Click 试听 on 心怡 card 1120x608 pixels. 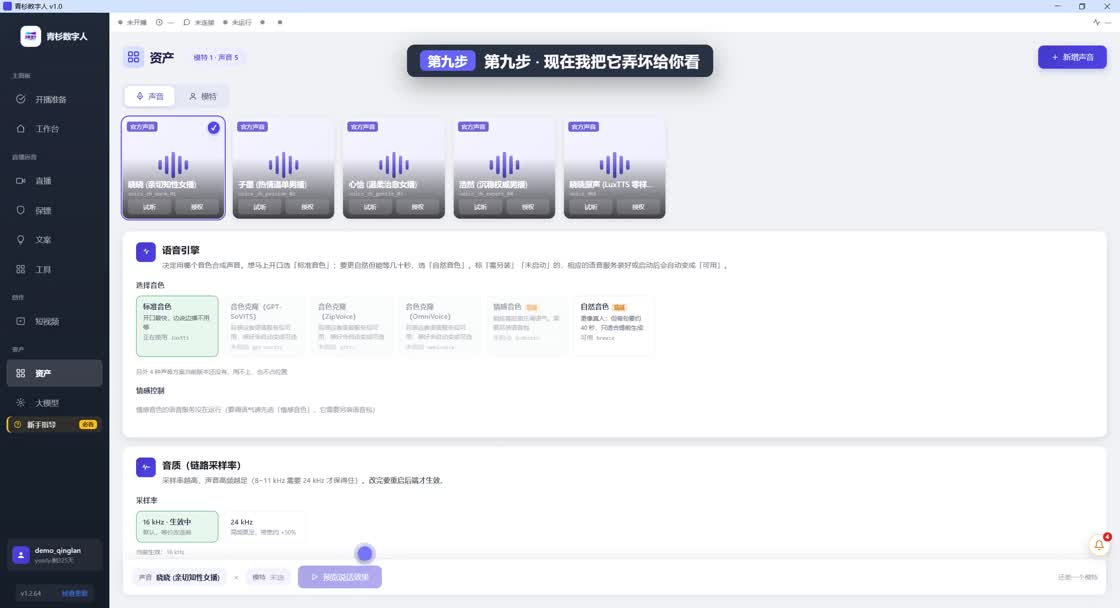point(370,207)
